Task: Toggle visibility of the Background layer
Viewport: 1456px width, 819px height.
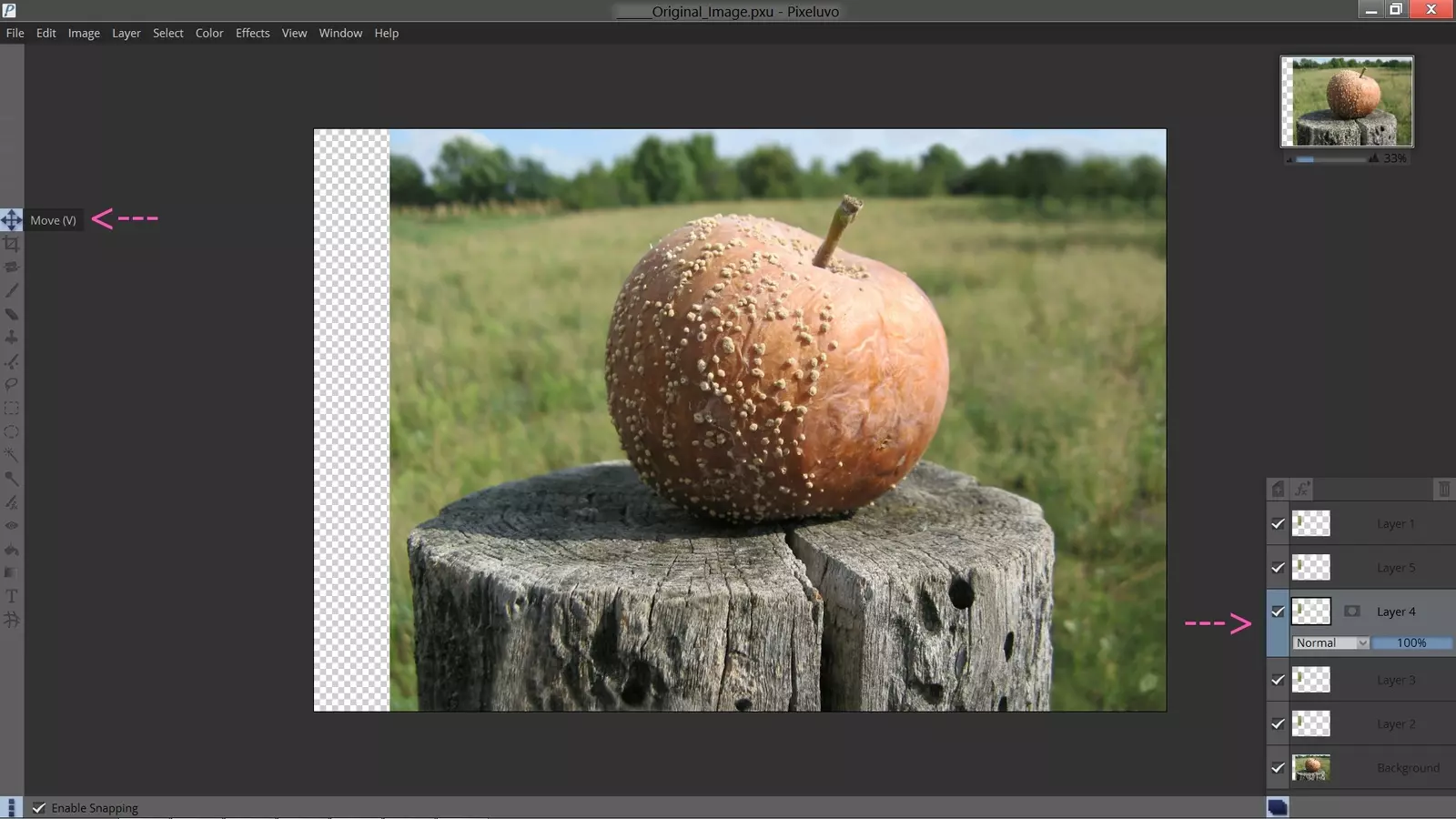Action: [x=1278, y=768]
